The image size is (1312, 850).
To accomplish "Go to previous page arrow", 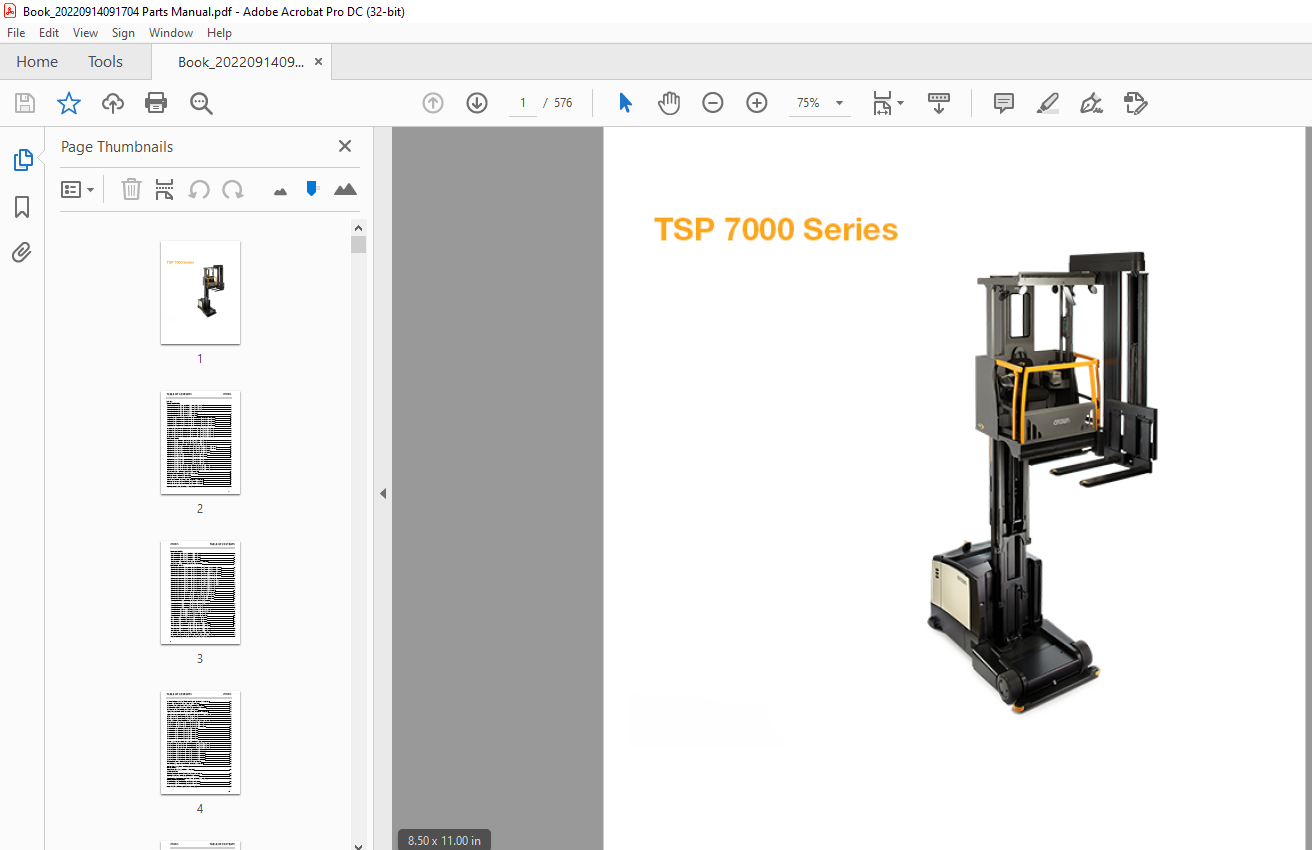I will (433, 103).
